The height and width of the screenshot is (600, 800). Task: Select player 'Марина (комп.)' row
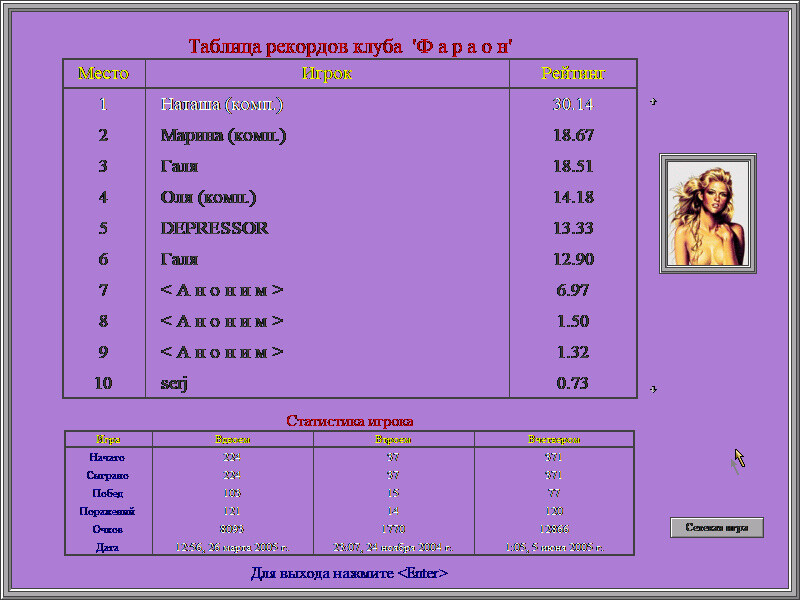click(x=223, y=135)
